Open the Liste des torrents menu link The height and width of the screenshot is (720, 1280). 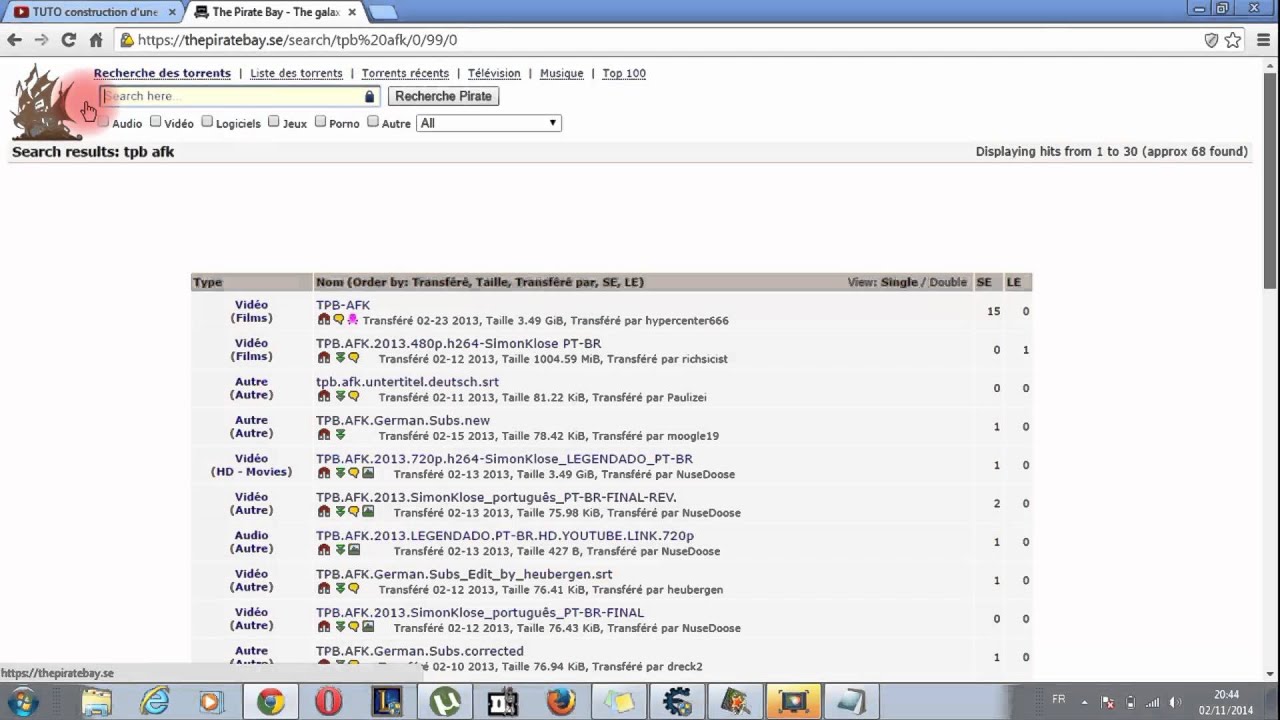[x=296, y=73]
